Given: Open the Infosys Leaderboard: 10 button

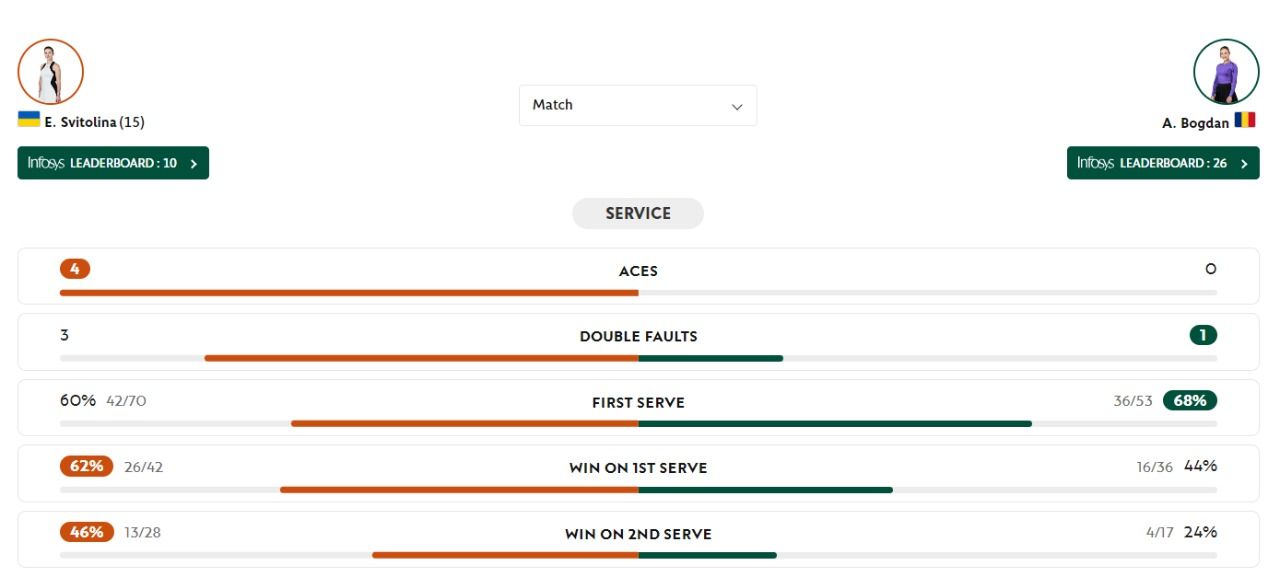Looking at the screenshot, I should coord(112,161).
